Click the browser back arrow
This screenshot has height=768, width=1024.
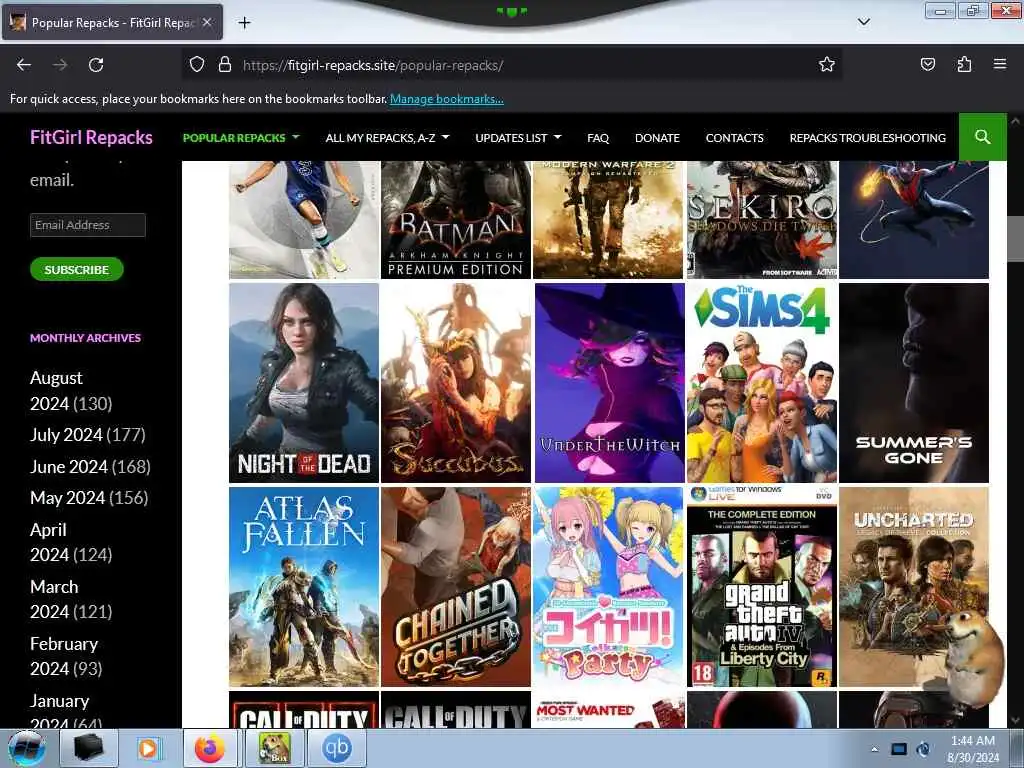coord(24,65)
